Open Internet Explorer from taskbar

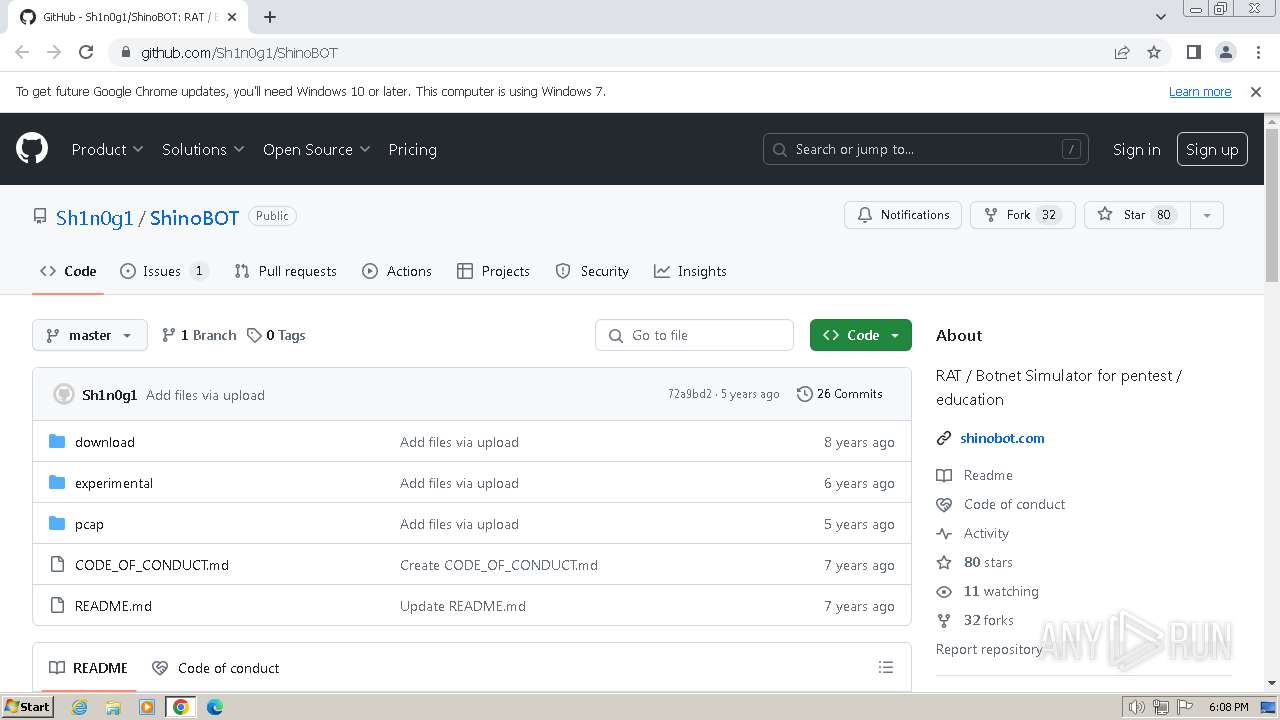[80, 707]
